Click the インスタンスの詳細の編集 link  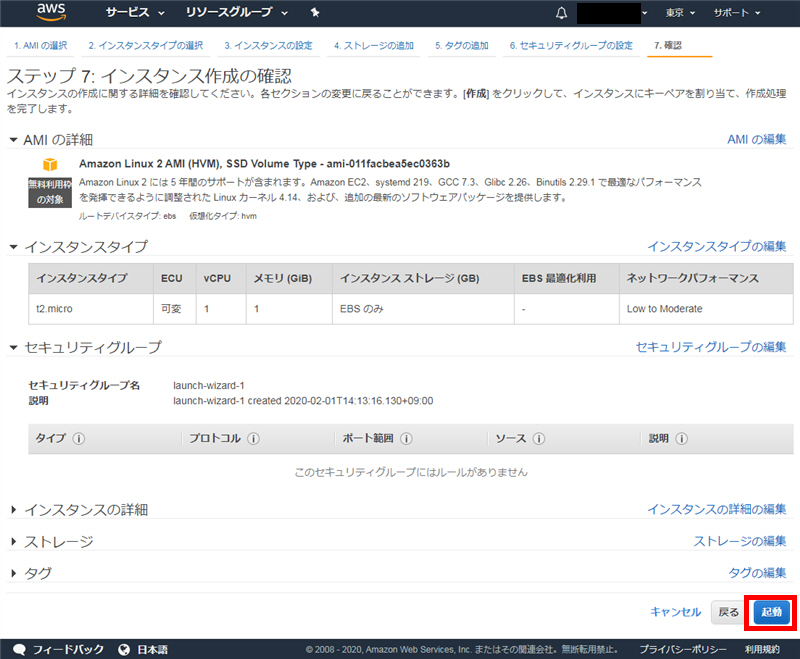click(x=717, y=509)
